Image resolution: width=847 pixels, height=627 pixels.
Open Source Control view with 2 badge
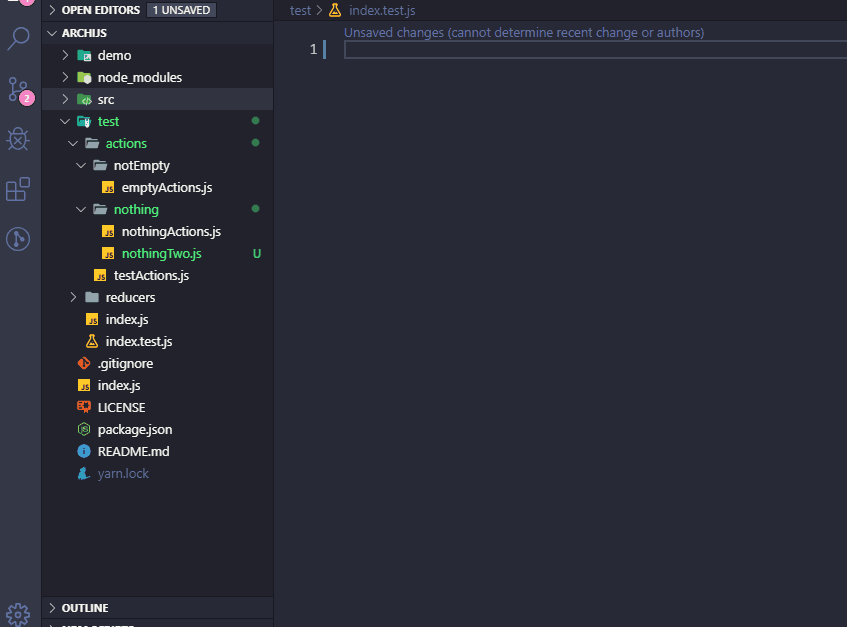point(19,90)
